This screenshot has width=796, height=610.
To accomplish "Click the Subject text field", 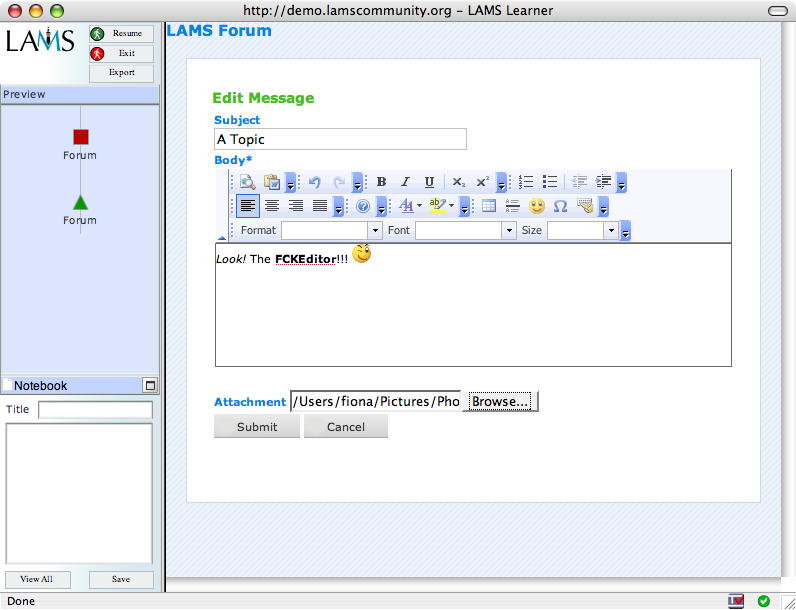I will click(x=340, y=139).
